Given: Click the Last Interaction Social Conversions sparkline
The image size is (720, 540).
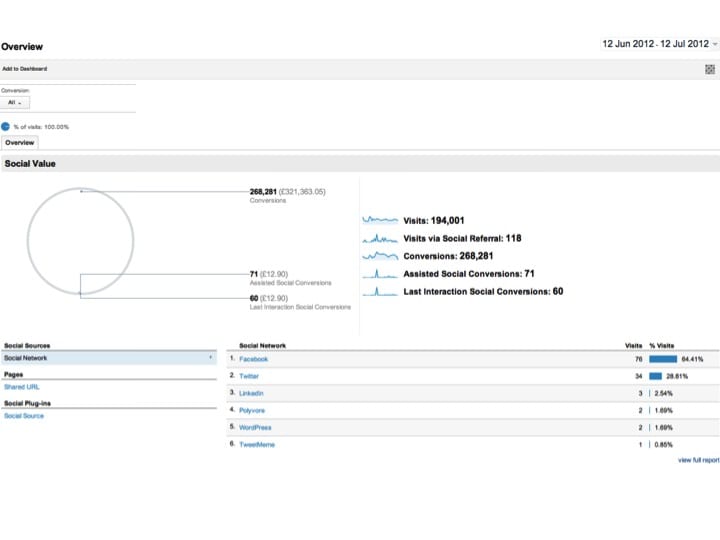Looking at the screenshot, I should pyautogui.click(x=379, y=292).
